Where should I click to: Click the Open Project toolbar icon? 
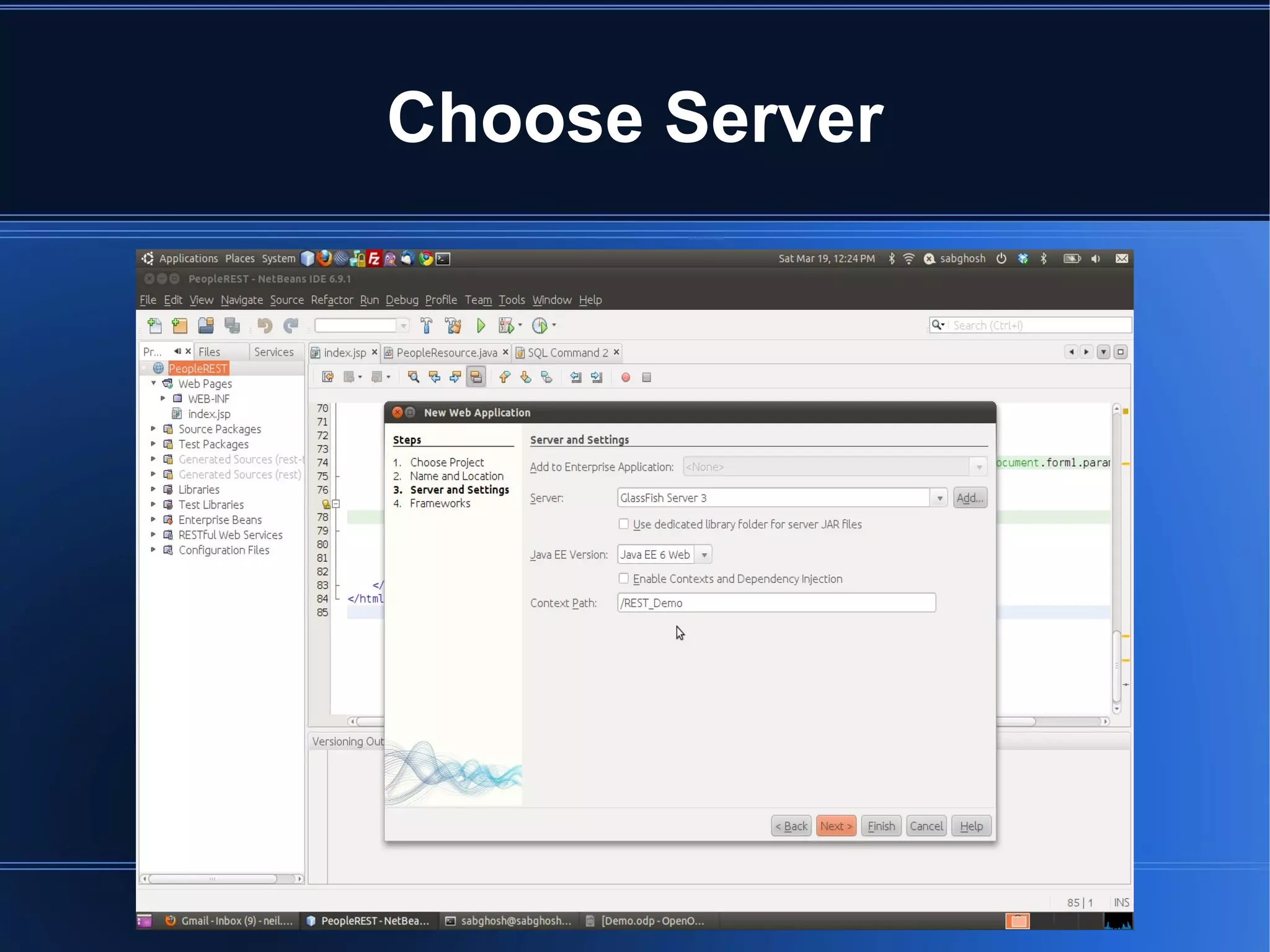pyautogui.click(x=206, y=325)
